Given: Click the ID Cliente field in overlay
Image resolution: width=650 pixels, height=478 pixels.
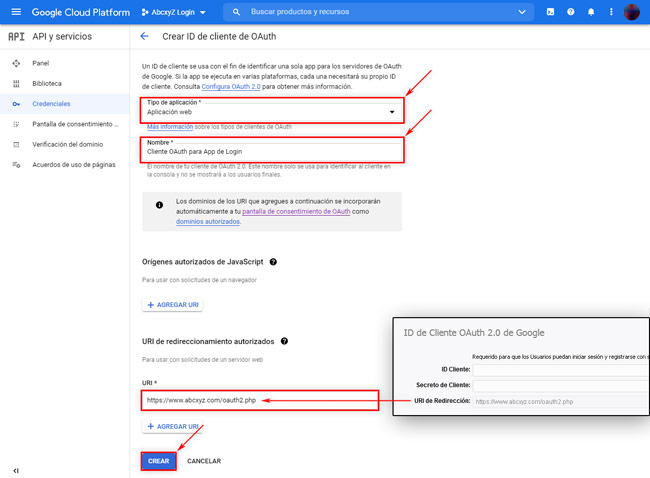Looking at the screenshot, I should coord(561,370).
